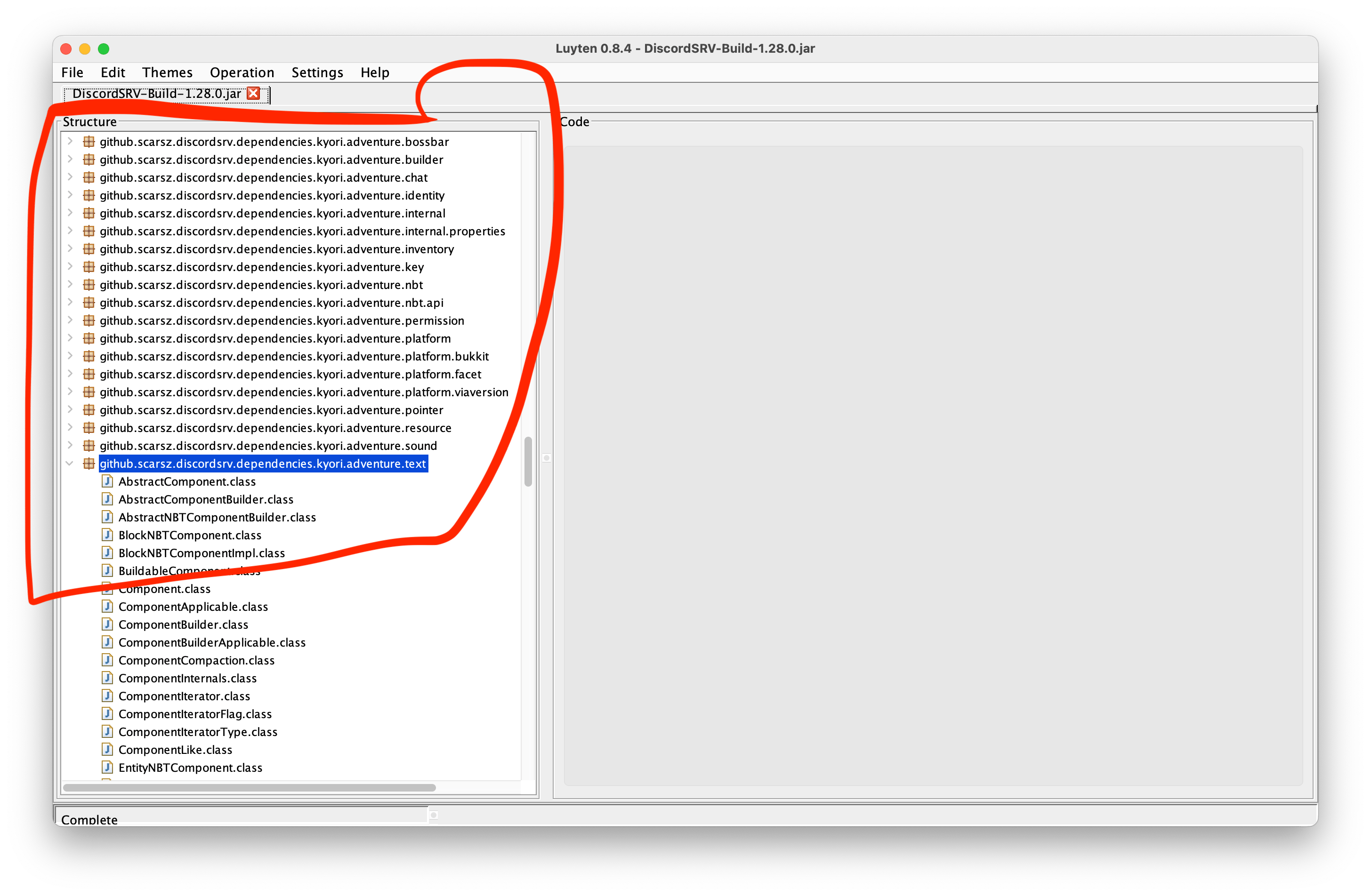Screen dimensions: 1371x896
Task: Click the divider handle between Structure and Code
Action: click(546, 458)
